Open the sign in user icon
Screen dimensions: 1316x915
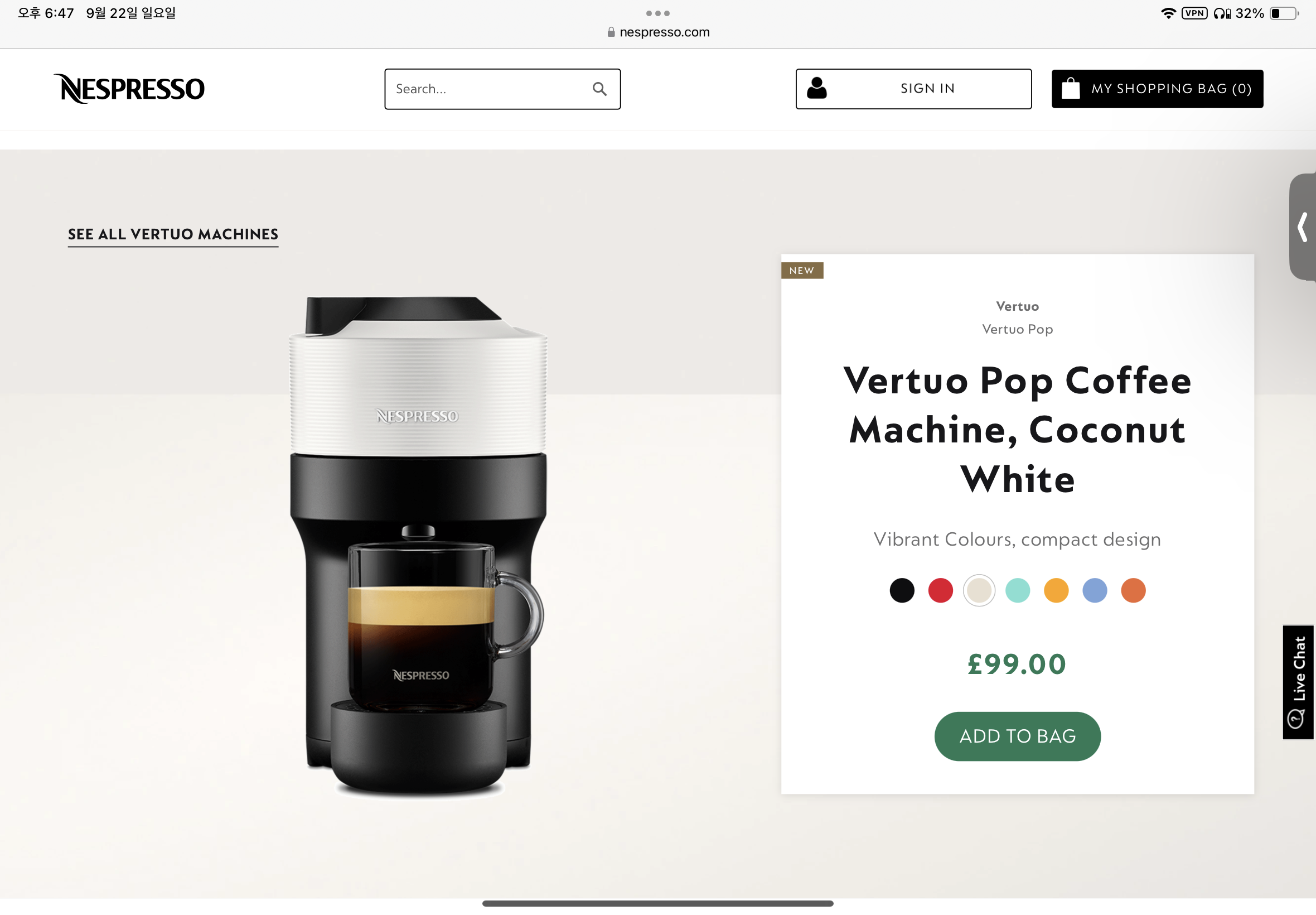[x=816, y=88]
